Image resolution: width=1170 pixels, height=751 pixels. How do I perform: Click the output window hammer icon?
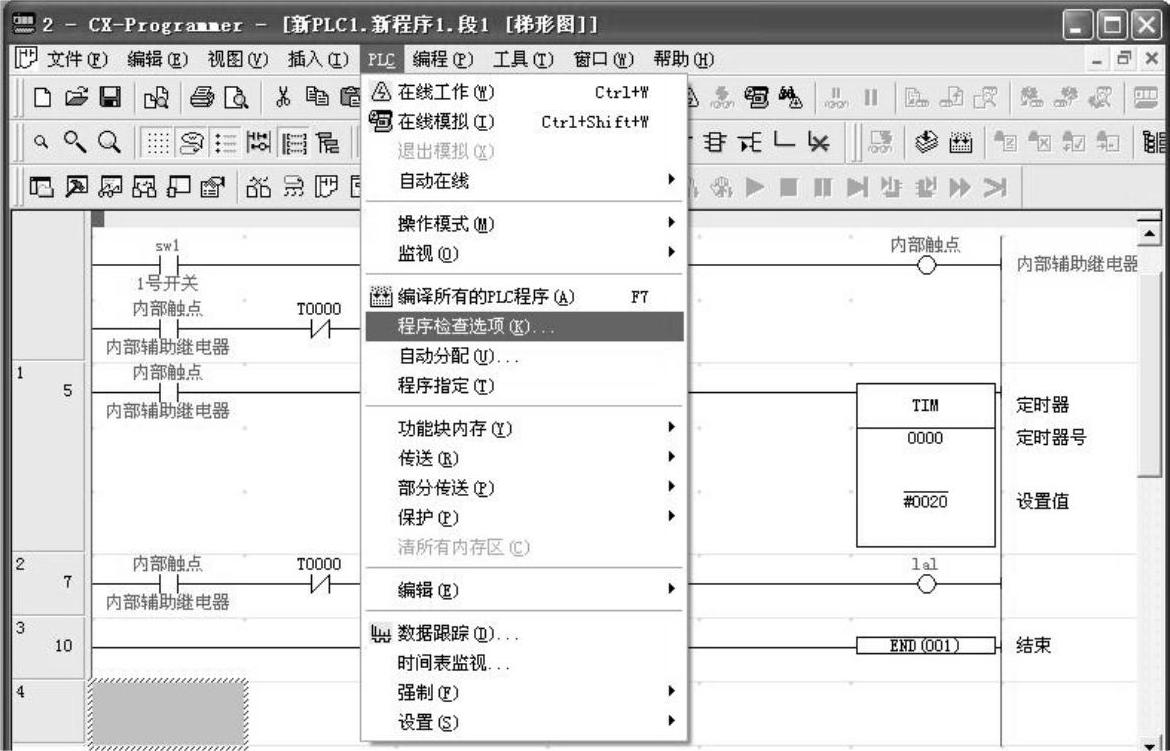click(x=75, y=187)
